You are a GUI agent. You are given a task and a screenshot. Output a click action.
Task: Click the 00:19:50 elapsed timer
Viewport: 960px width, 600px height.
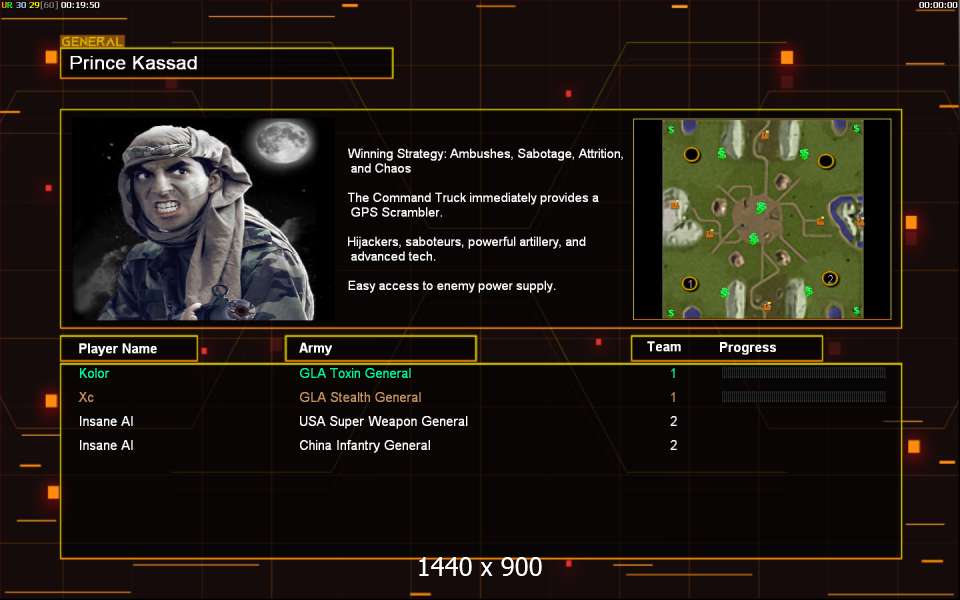click(x=80, y=5)
